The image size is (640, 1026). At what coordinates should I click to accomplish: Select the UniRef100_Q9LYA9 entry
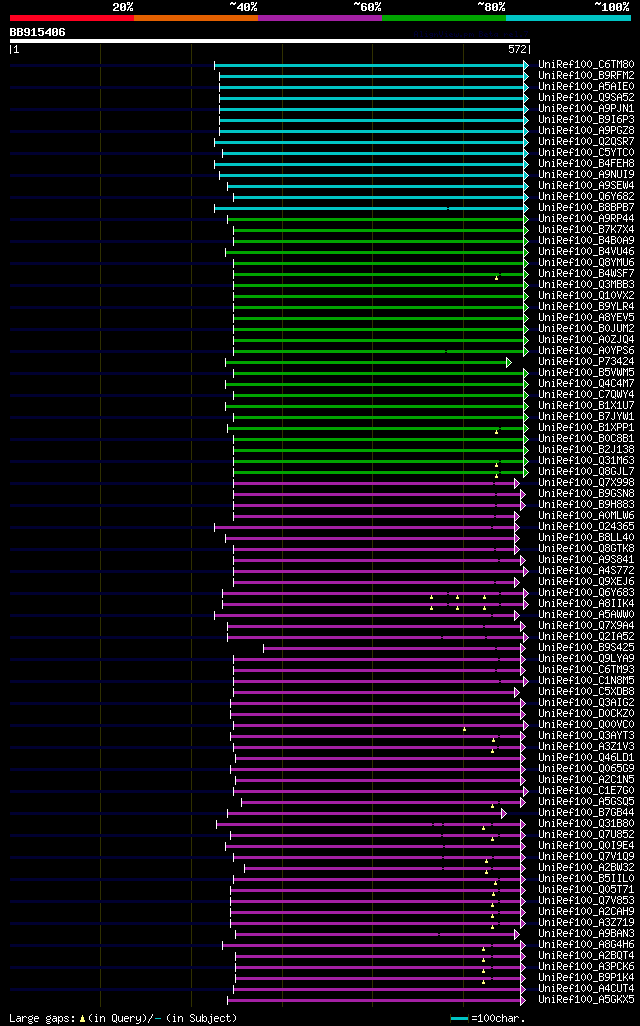click(x=586, y=659)
